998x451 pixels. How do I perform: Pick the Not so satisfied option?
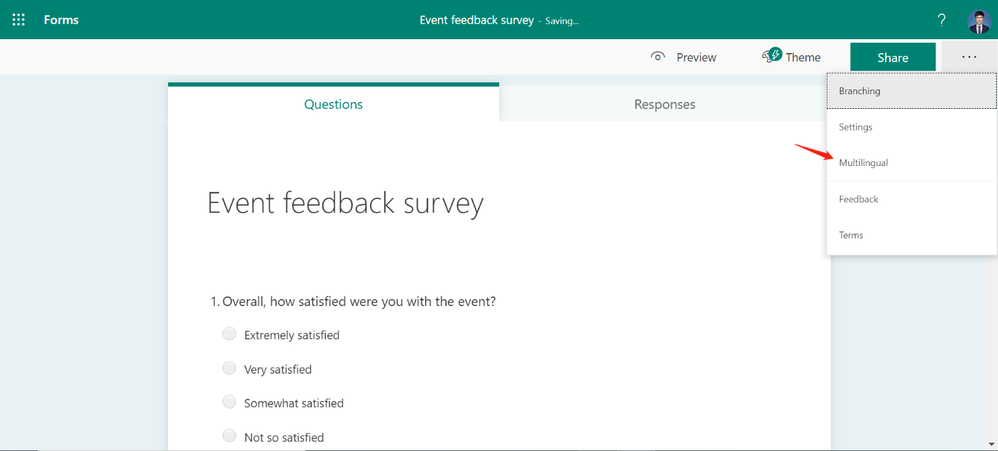click(x=230, y=437)
